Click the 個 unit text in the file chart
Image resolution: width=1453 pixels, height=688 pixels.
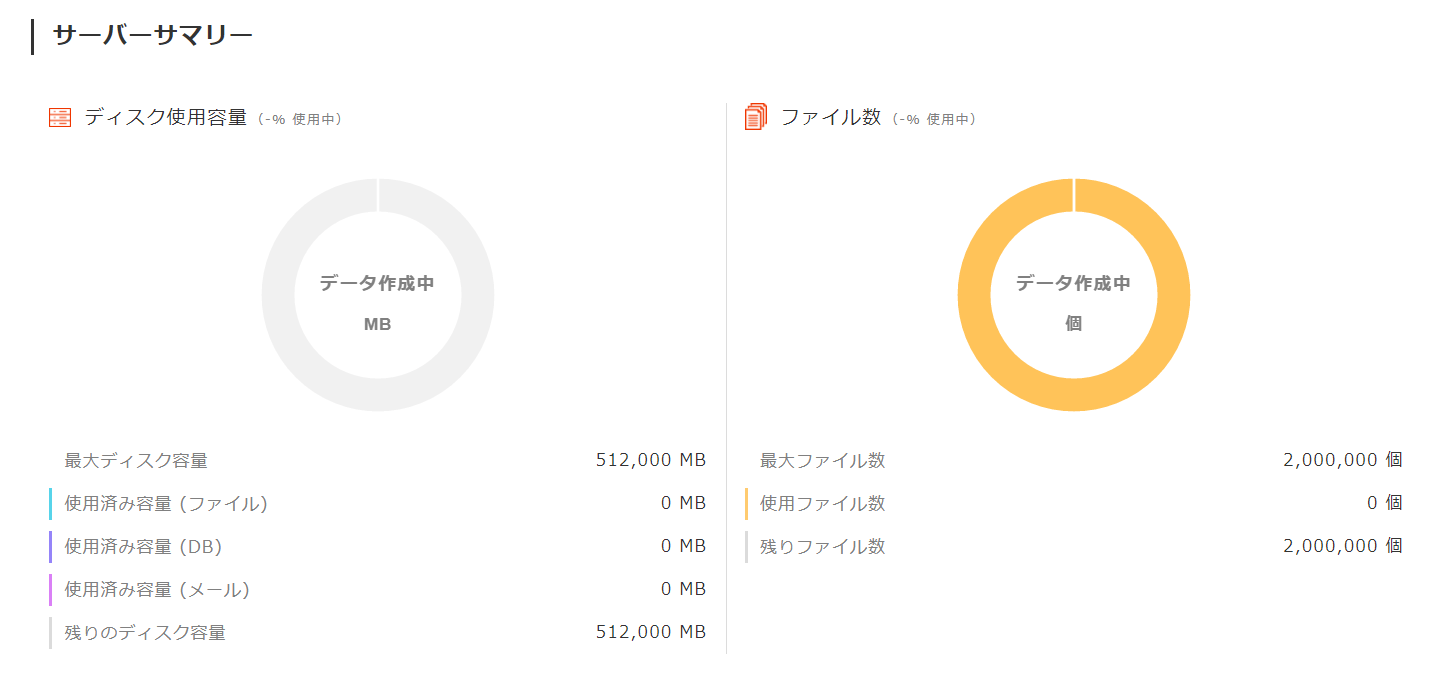(x=1074, y=323)
